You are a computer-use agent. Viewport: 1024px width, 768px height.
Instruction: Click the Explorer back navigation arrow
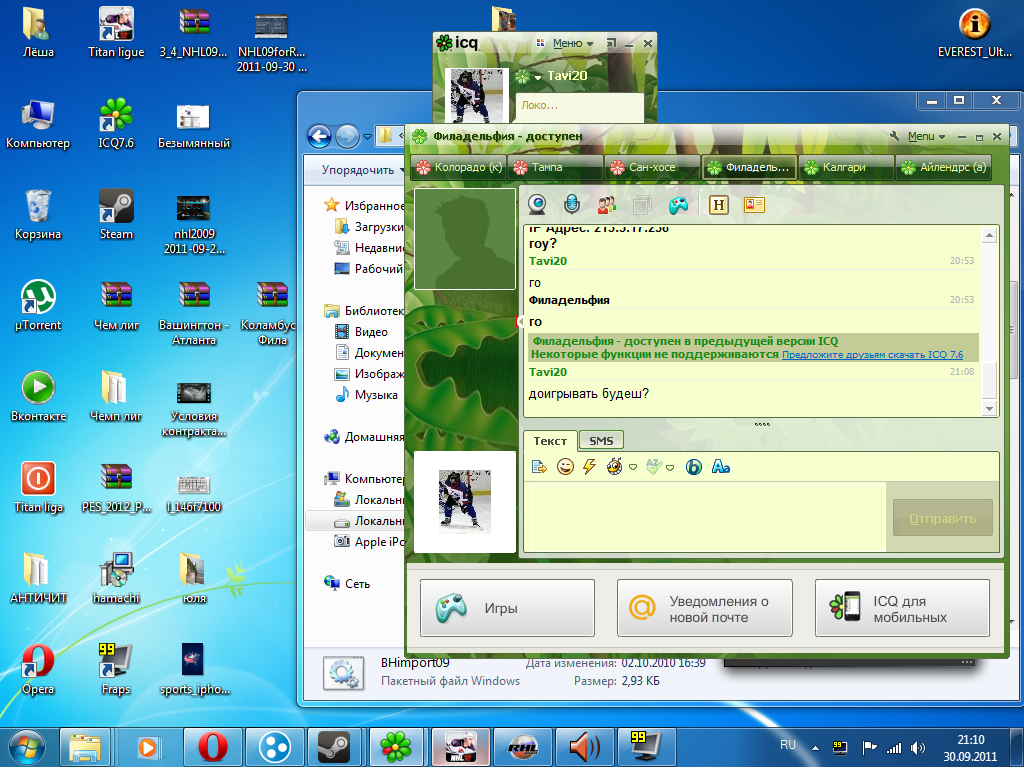(x=319, y=136)
